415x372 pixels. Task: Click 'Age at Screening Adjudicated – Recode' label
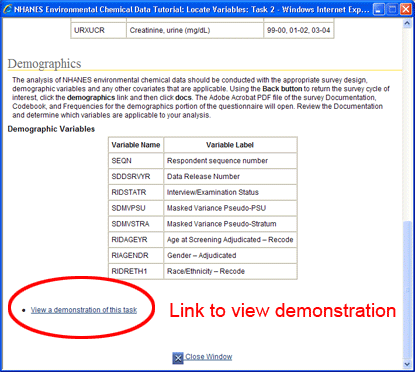click(230, 240)
